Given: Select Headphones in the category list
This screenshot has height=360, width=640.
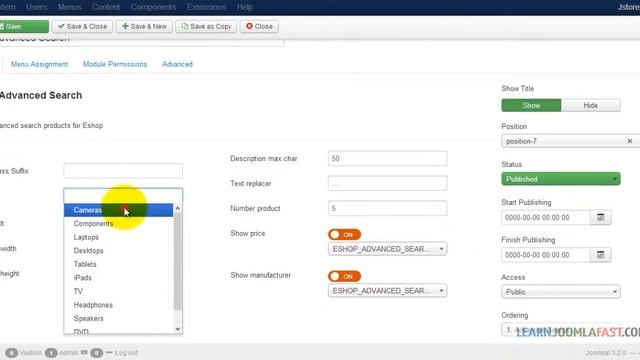Looking at the screenshot, I should pyautogui.click(x=118, y=305).
